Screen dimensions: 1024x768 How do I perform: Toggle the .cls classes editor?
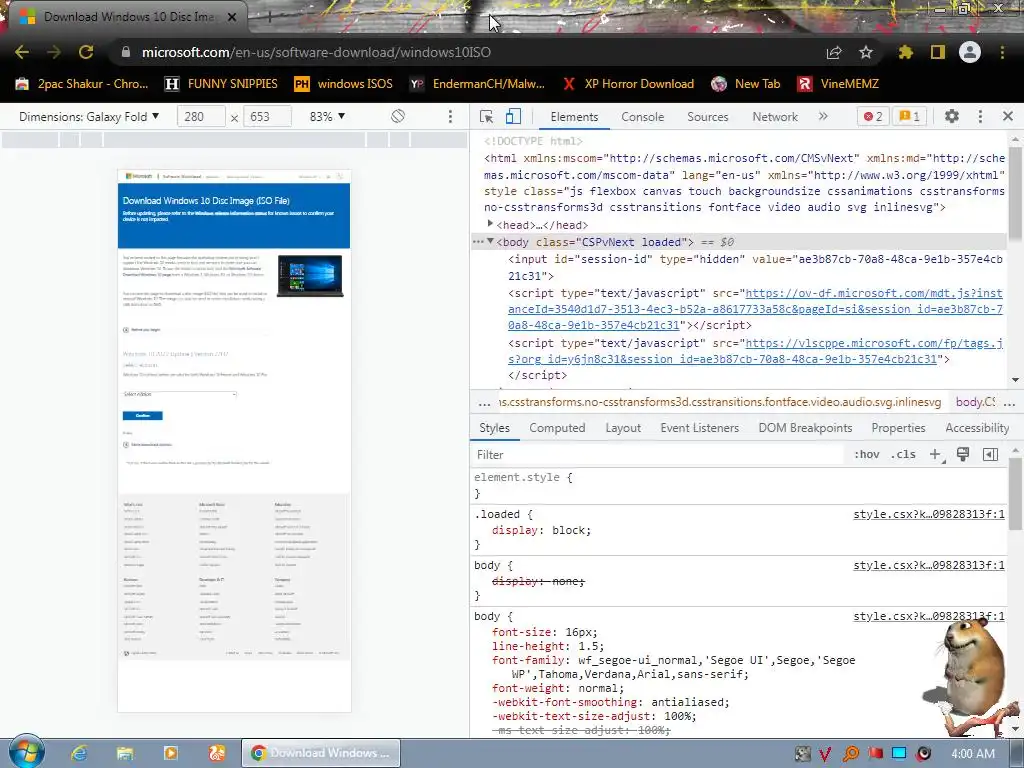pos(903,455)
